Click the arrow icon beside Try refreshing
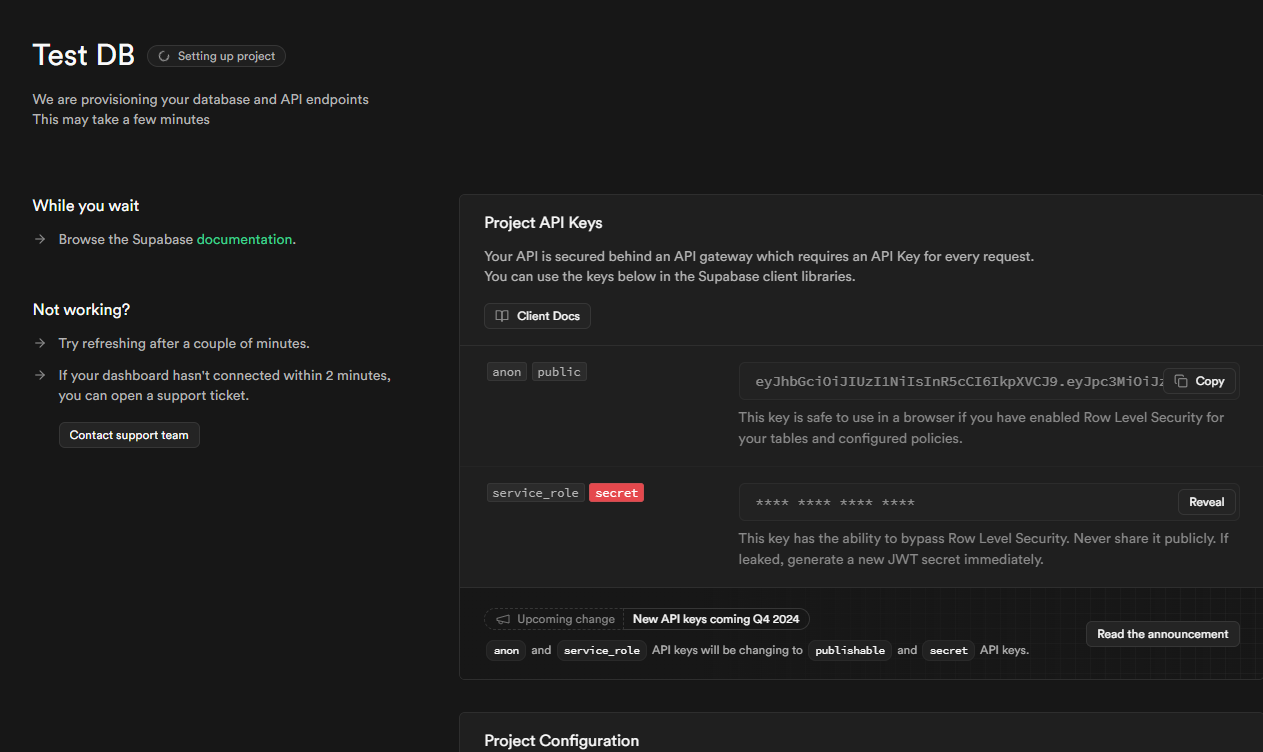This screenshot has height=752, width=1263. point(40,343)
